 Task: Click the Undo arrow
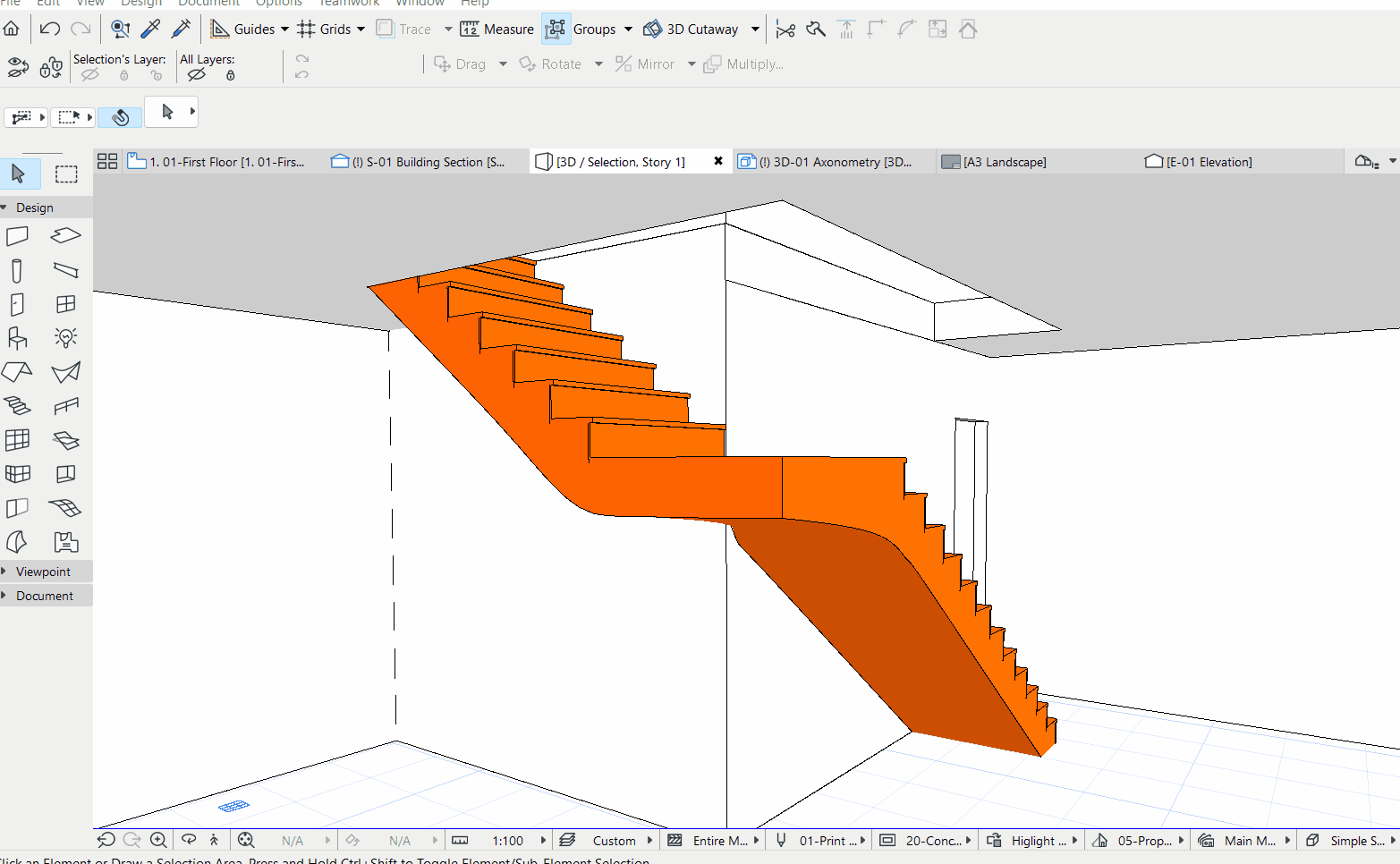(x=50, y=29)
